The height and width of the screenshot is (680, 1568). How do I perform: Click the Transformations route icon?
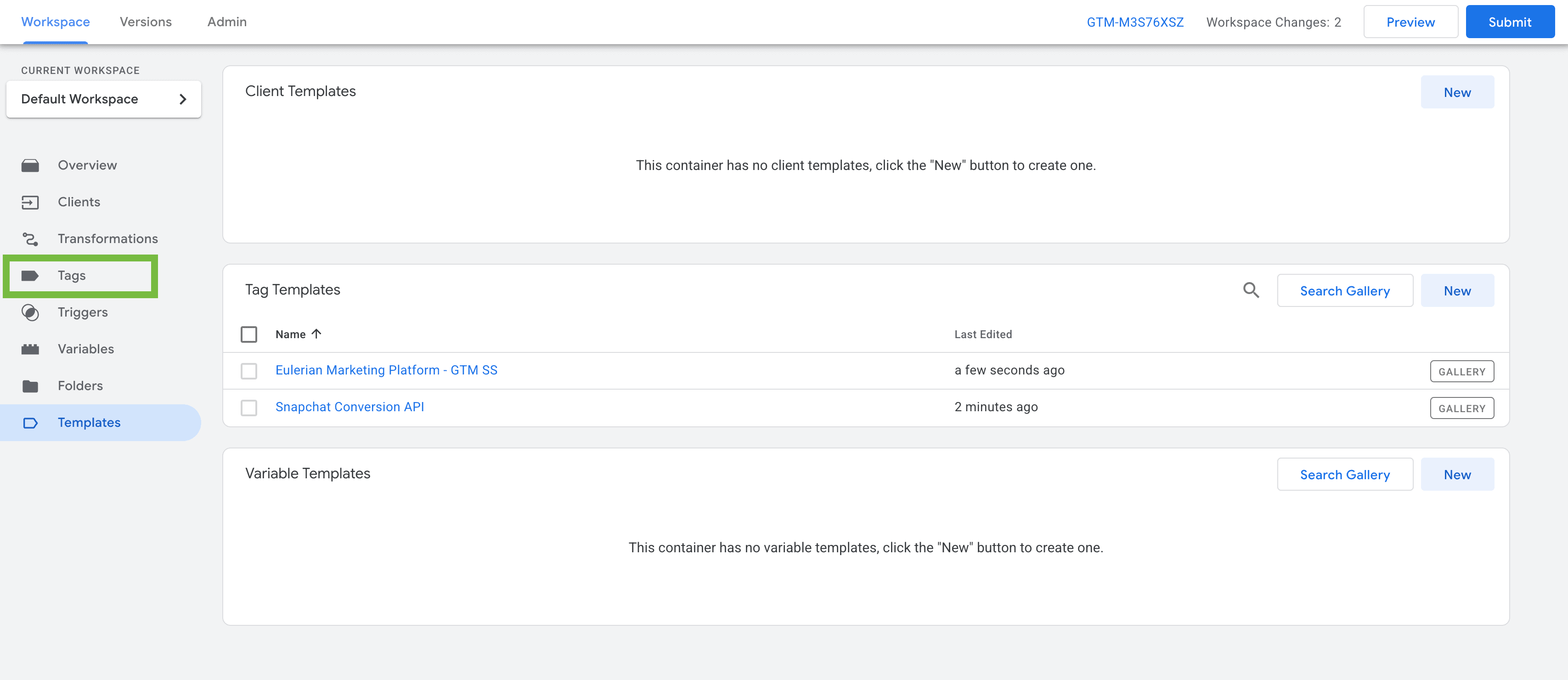tap(30, 239)
